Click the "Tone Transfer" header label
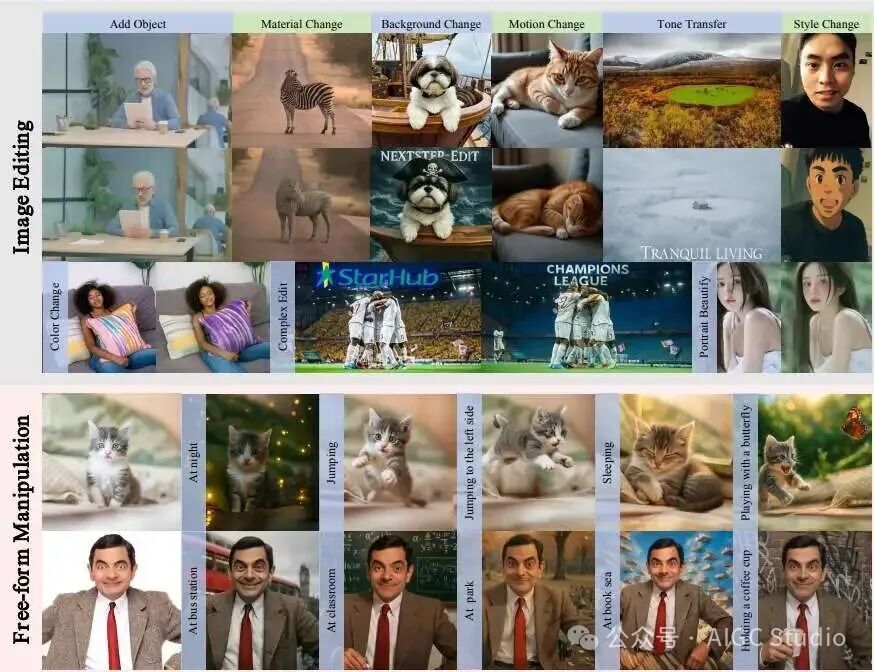This screenshot has height=672, width=874. 691,24
